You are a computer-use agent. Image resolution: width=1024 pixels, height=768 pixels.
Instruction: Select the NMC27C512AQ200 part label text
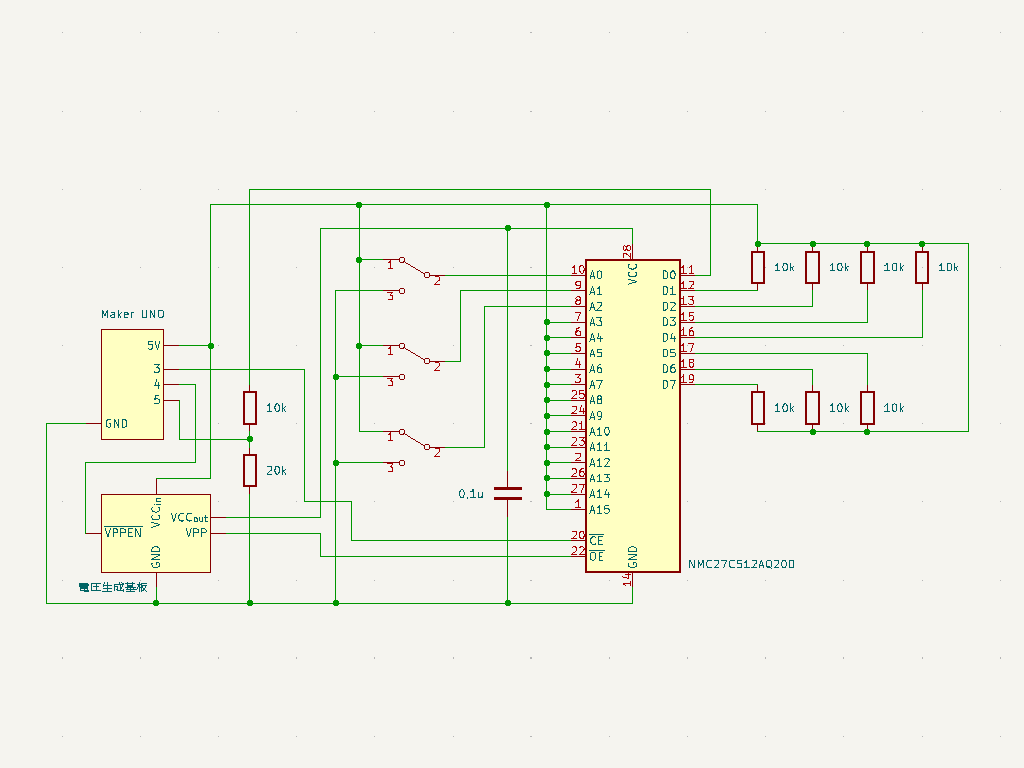click(741, 565)
